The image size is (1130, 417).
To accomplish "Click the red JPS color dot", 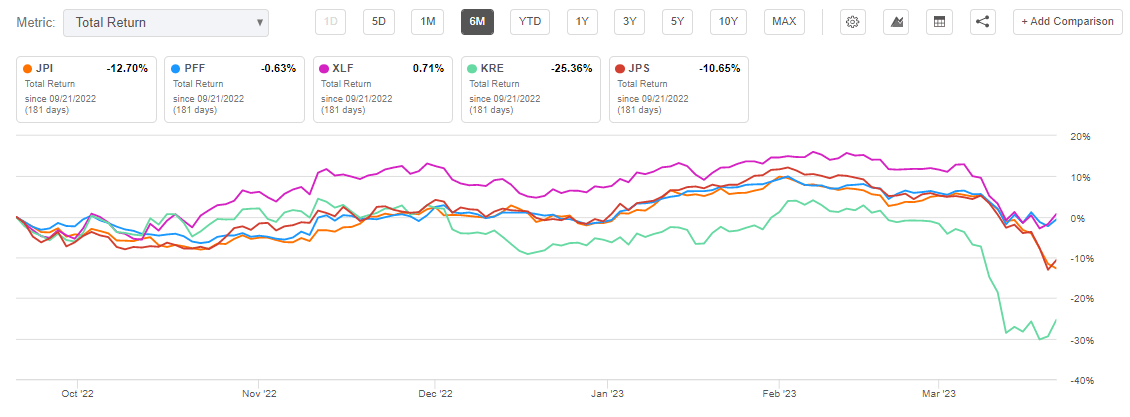I will (x=620, y=69).
